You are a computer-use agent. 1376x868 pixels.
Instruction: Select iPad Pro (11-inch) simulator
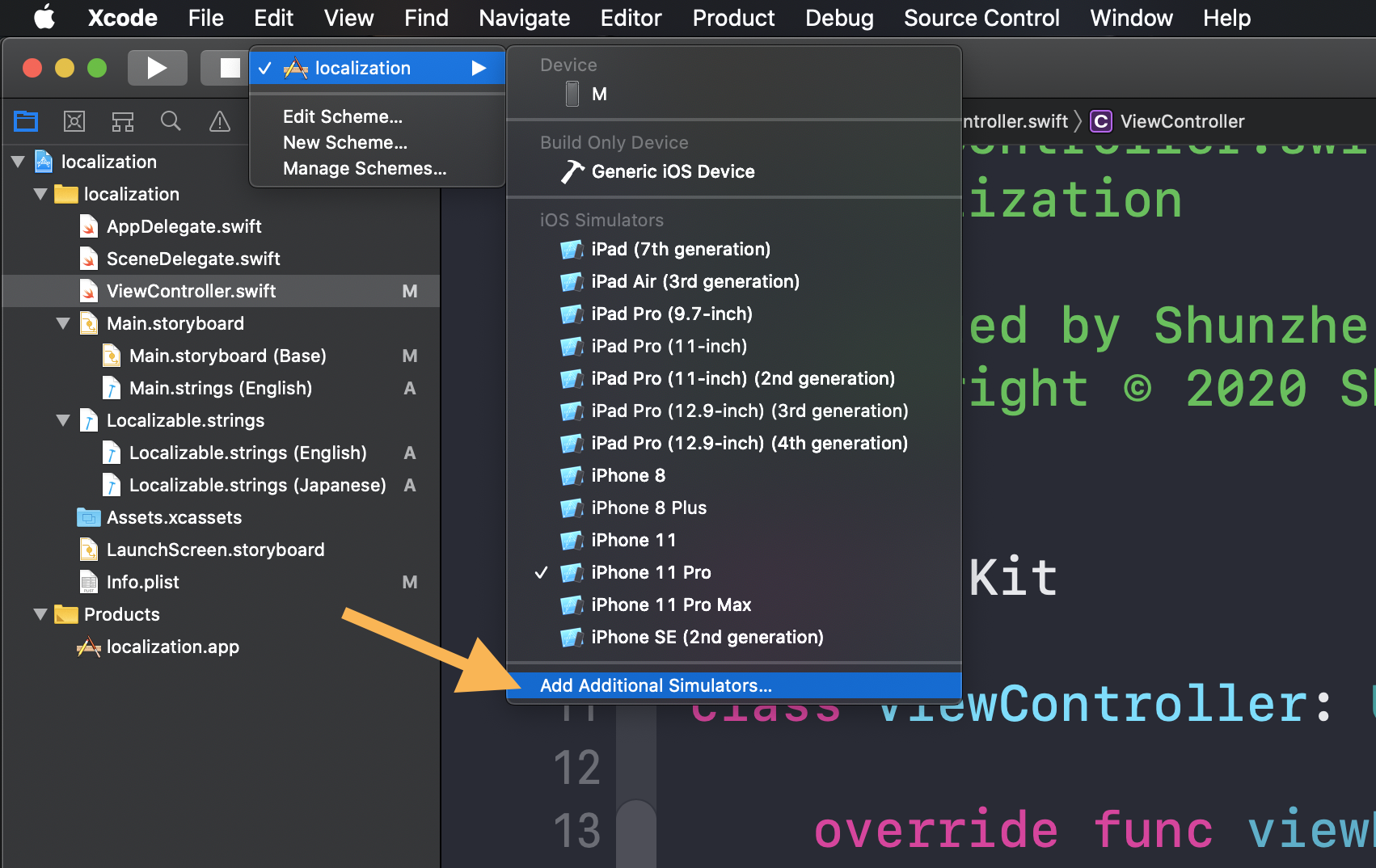pyautogui.click(x=734, y=346)
